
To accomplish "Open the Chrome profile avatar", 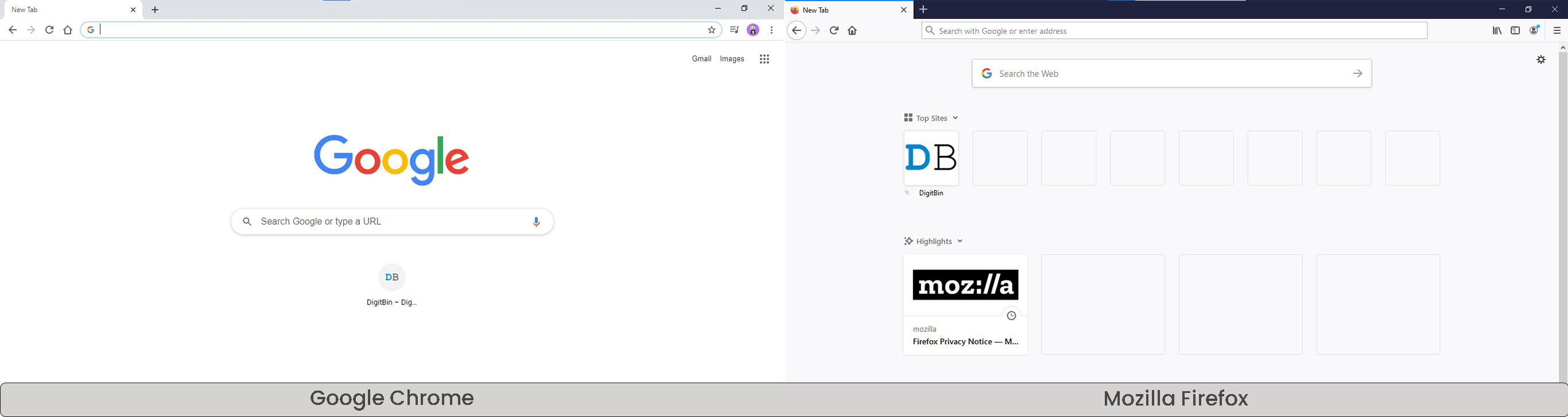I will tap(754, 30).
